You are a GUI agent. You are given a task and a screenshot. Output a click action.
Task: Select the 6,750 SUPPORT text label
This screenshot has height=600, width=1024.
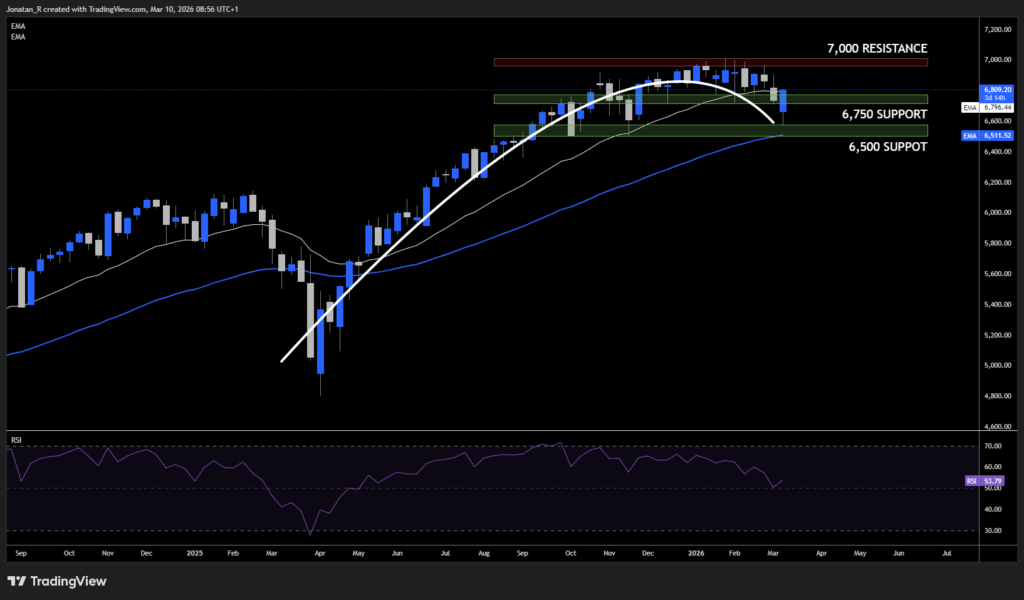point(882,114)
